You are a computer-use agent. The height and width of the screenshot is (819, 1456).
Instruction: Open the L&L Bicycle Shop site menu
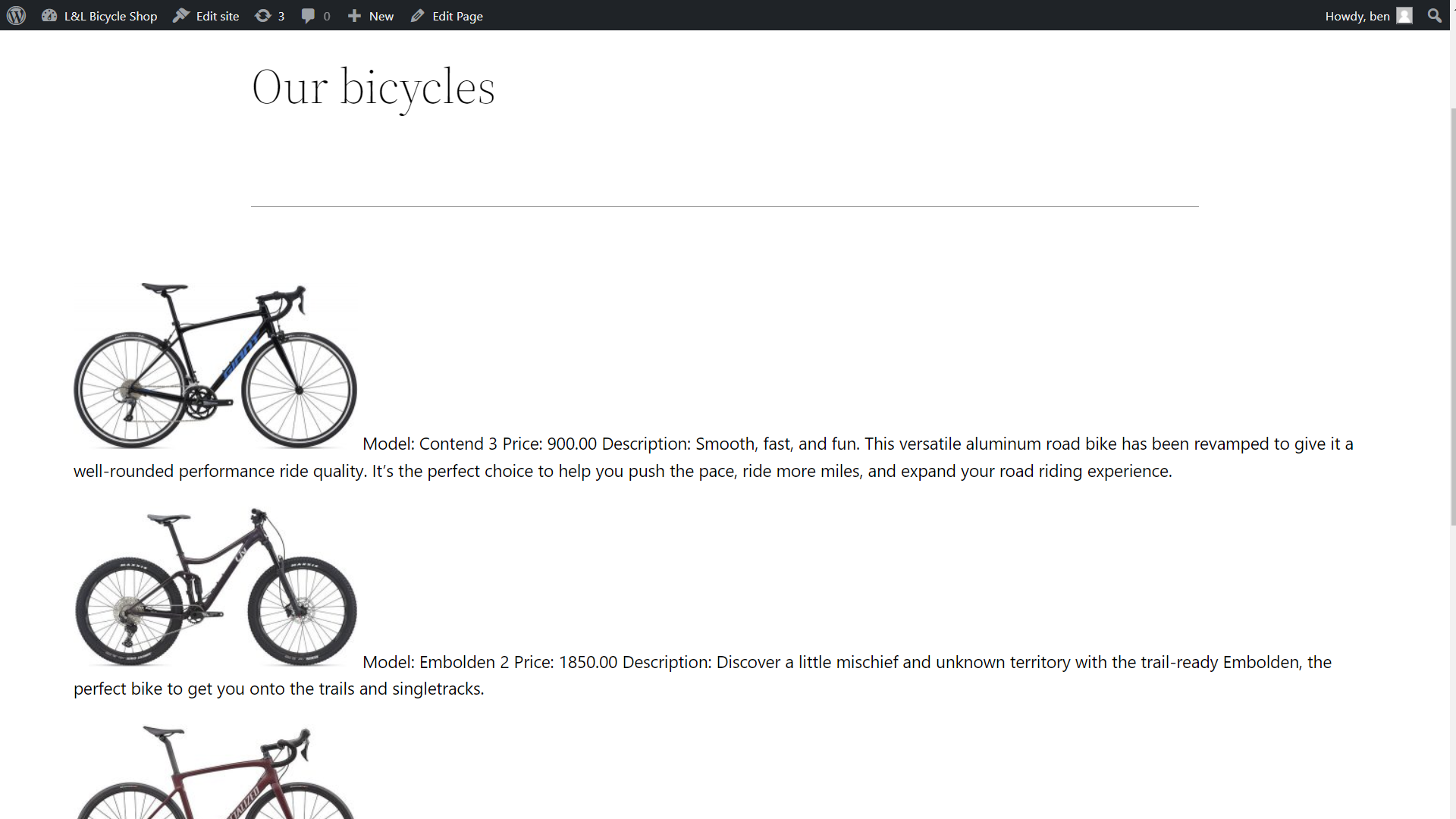[110, 16]
